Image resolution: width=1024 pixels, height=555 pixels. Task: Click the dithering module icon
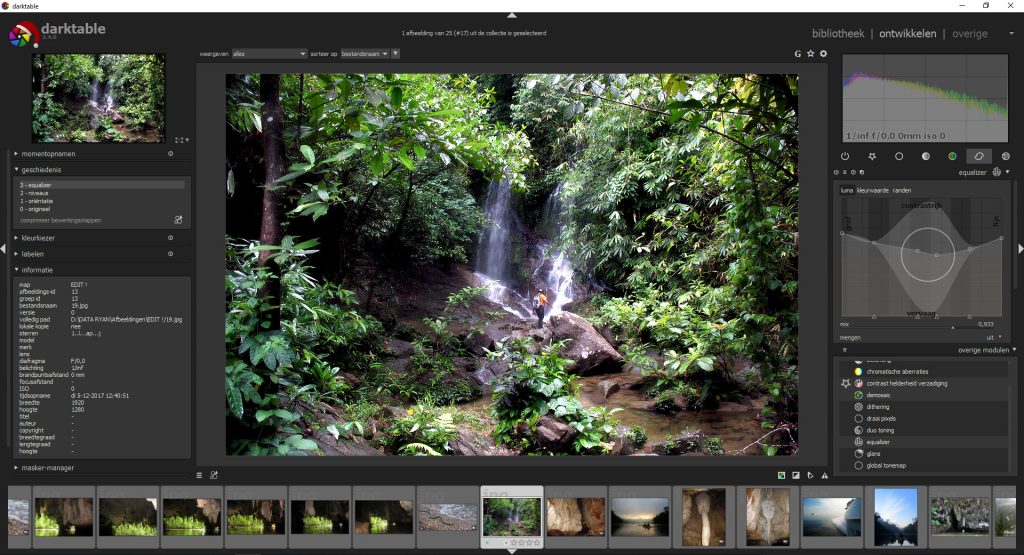859,407
